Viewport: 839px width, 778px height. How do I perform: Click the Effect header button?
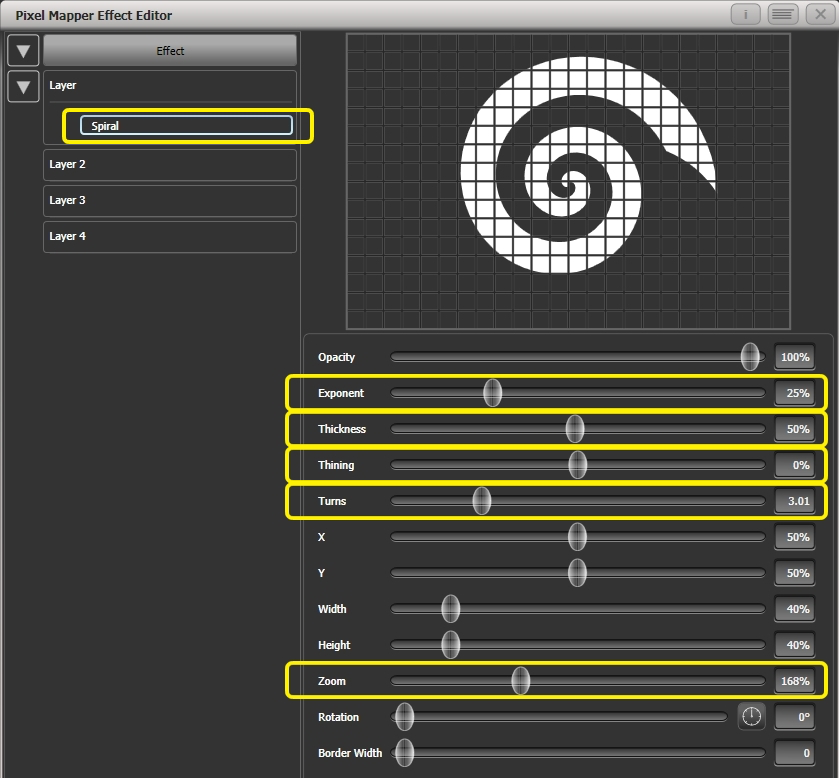pyautogui.click(x=169, y=50)
